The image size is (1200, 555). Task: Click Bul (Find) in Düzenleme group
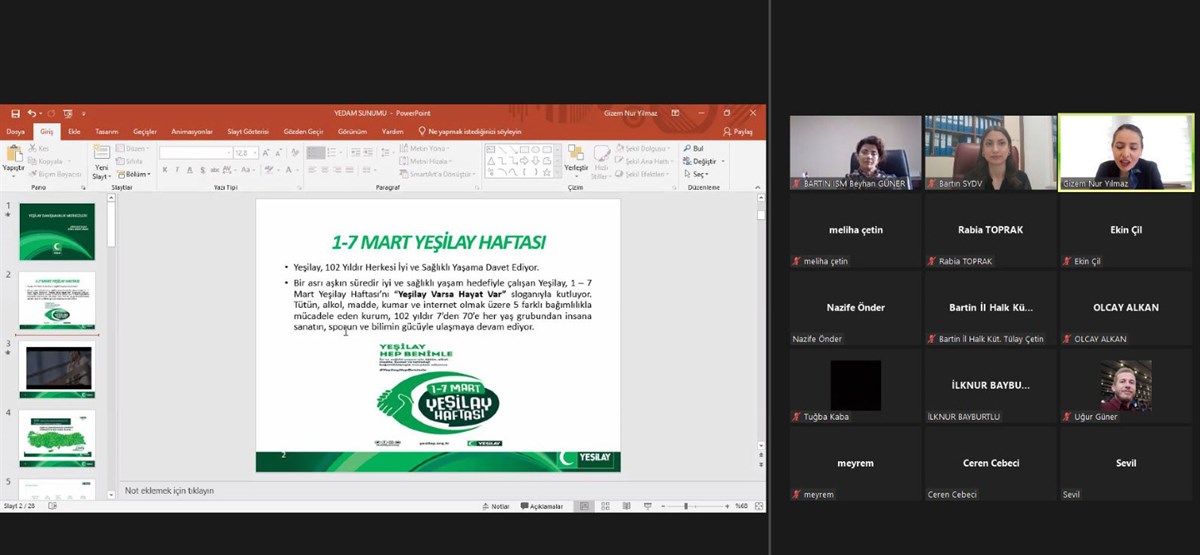[693, 148]
